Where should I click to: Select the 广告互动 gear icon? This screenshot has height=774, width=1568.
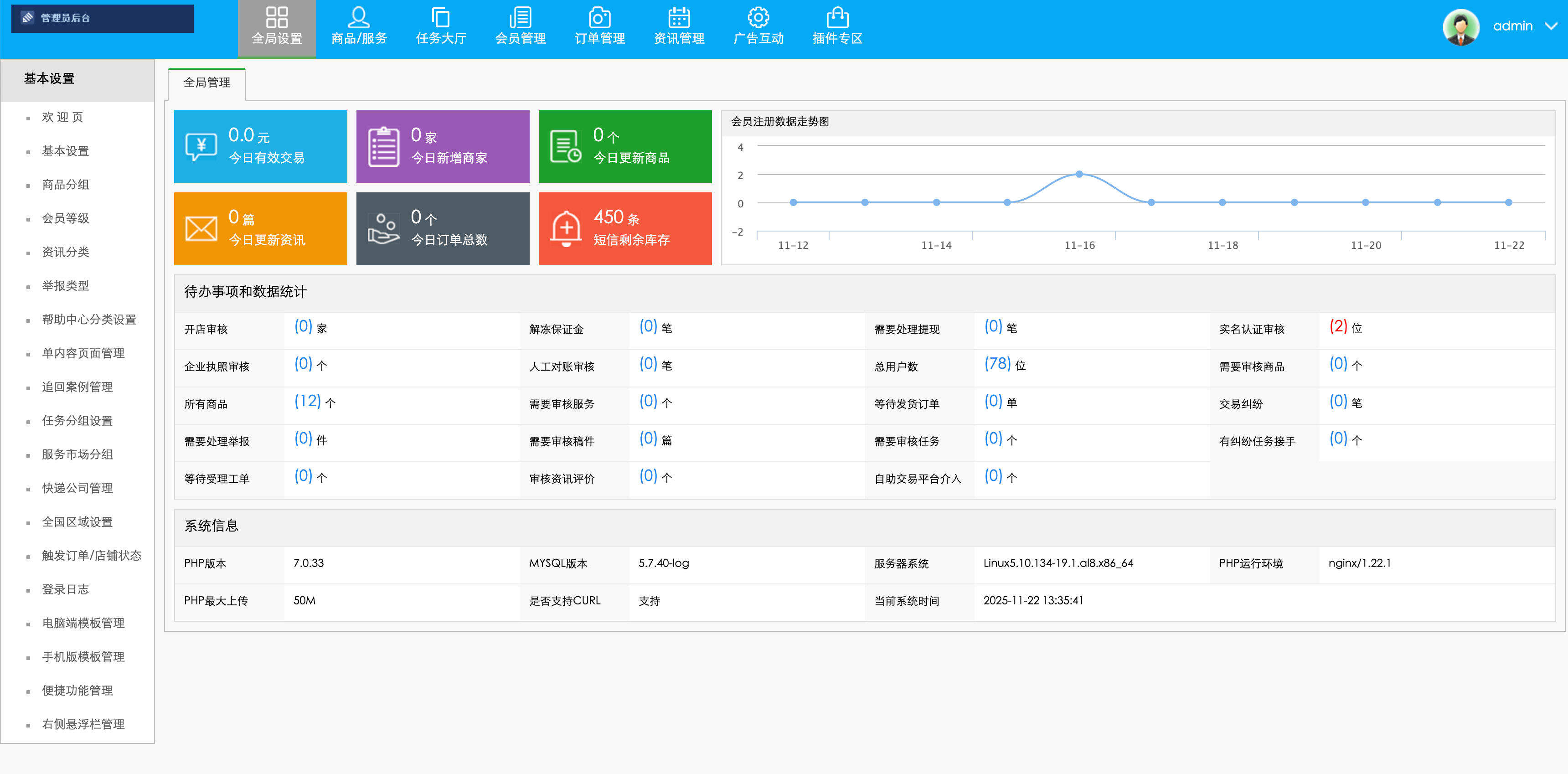click(x=758, y=18)
